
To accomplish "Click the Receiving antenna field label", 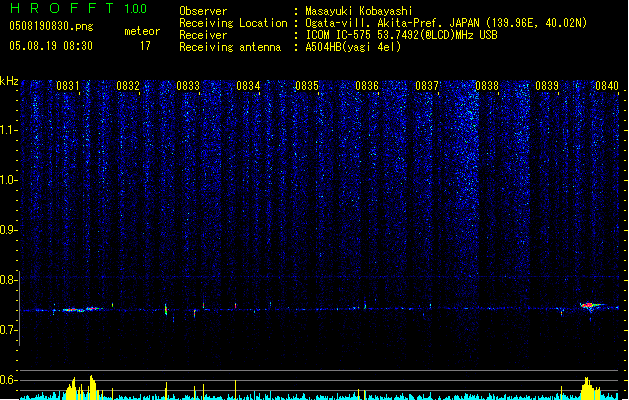I will click(230, 47).
